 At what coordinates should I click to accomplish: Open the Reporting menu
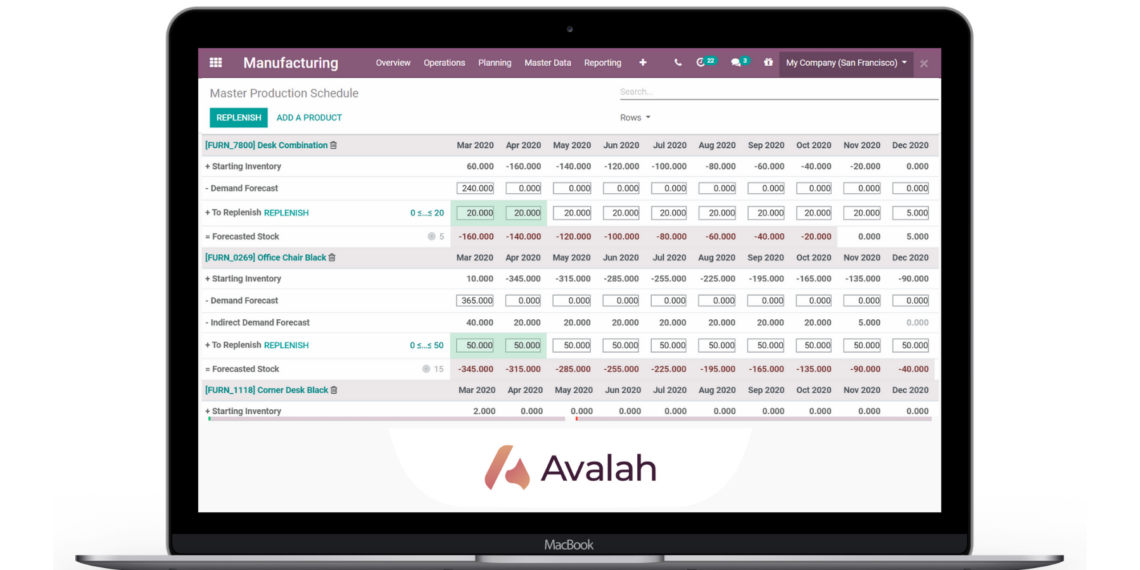click(602, 63)
